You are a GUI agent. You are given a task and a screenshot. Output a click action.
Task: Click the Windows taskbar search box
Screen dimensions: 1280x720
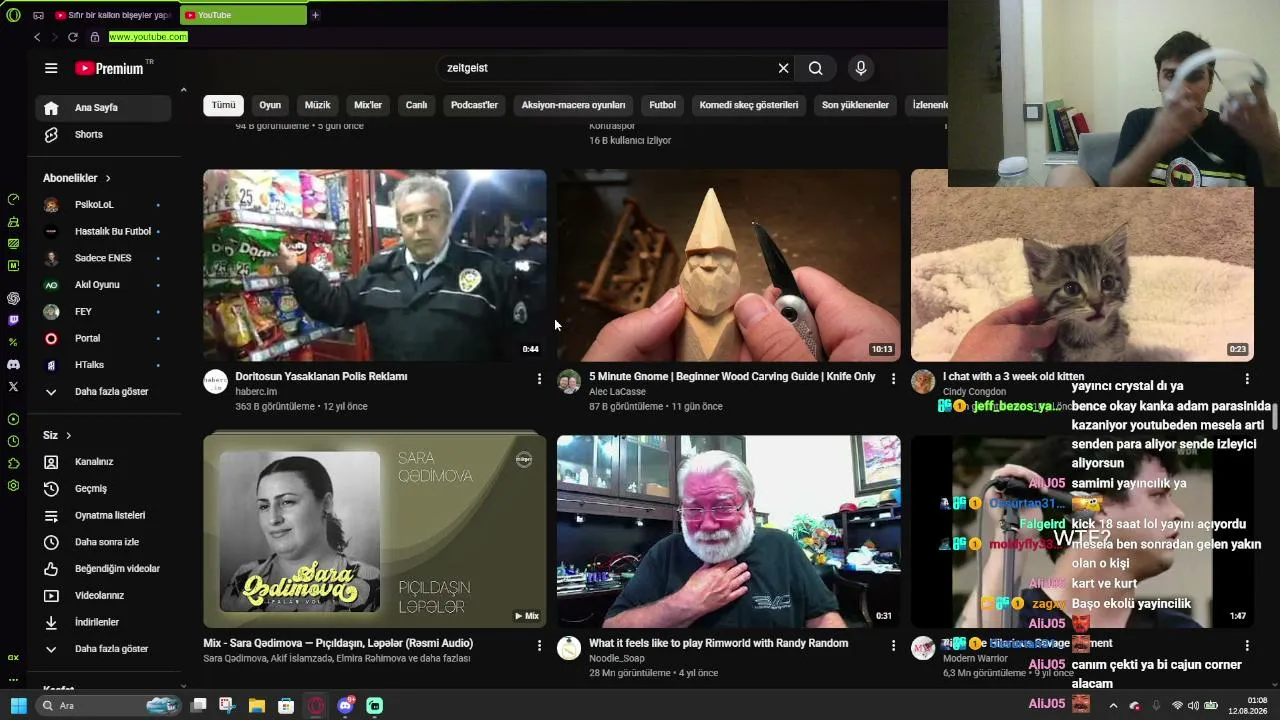coord(110,706)
